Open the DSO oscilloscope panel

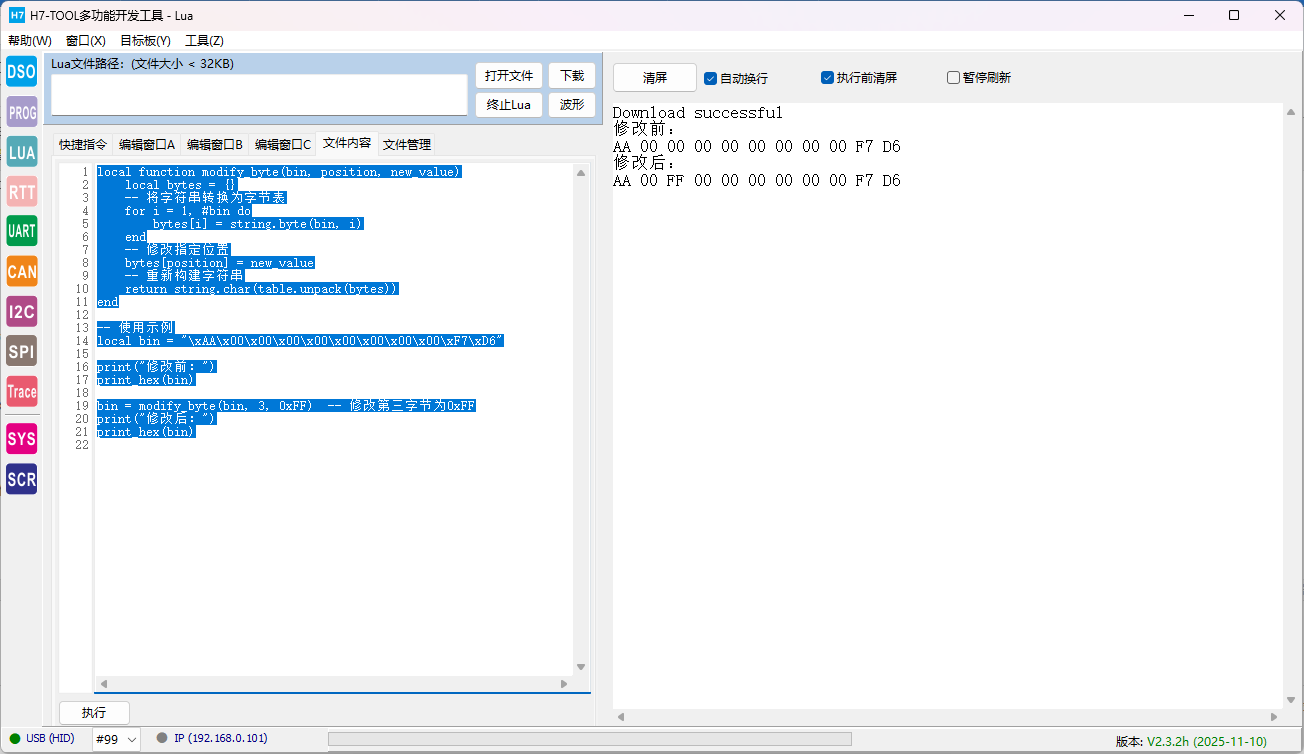22,72
